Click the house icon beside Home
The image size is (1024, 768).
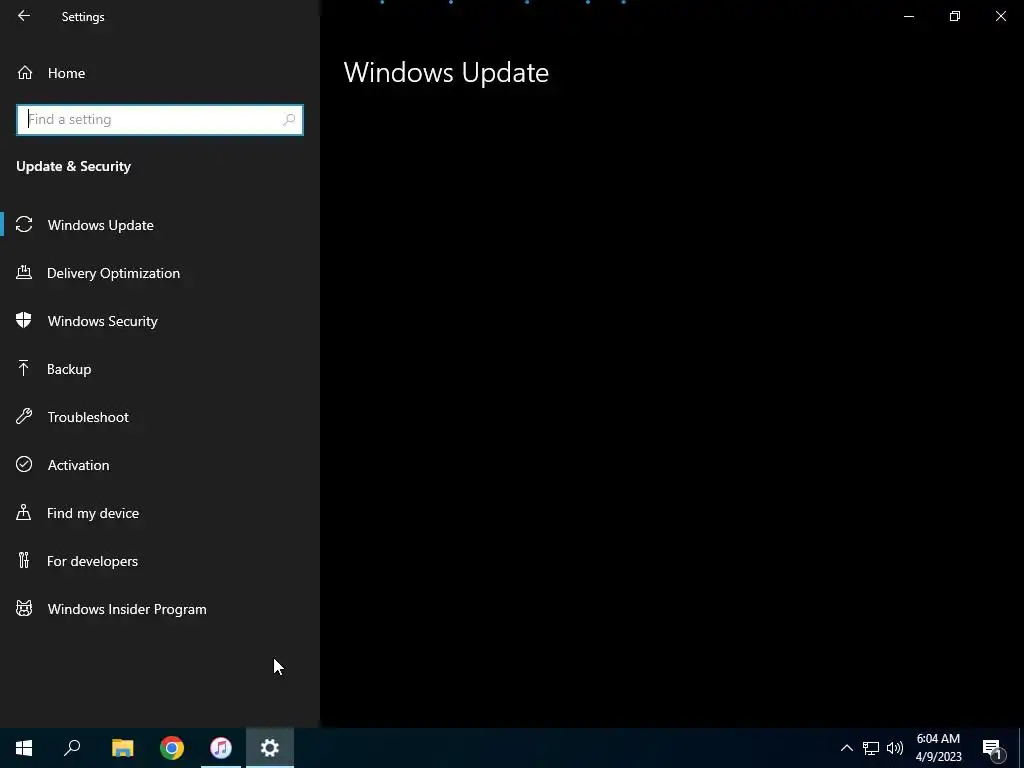(x=25, y=72)
